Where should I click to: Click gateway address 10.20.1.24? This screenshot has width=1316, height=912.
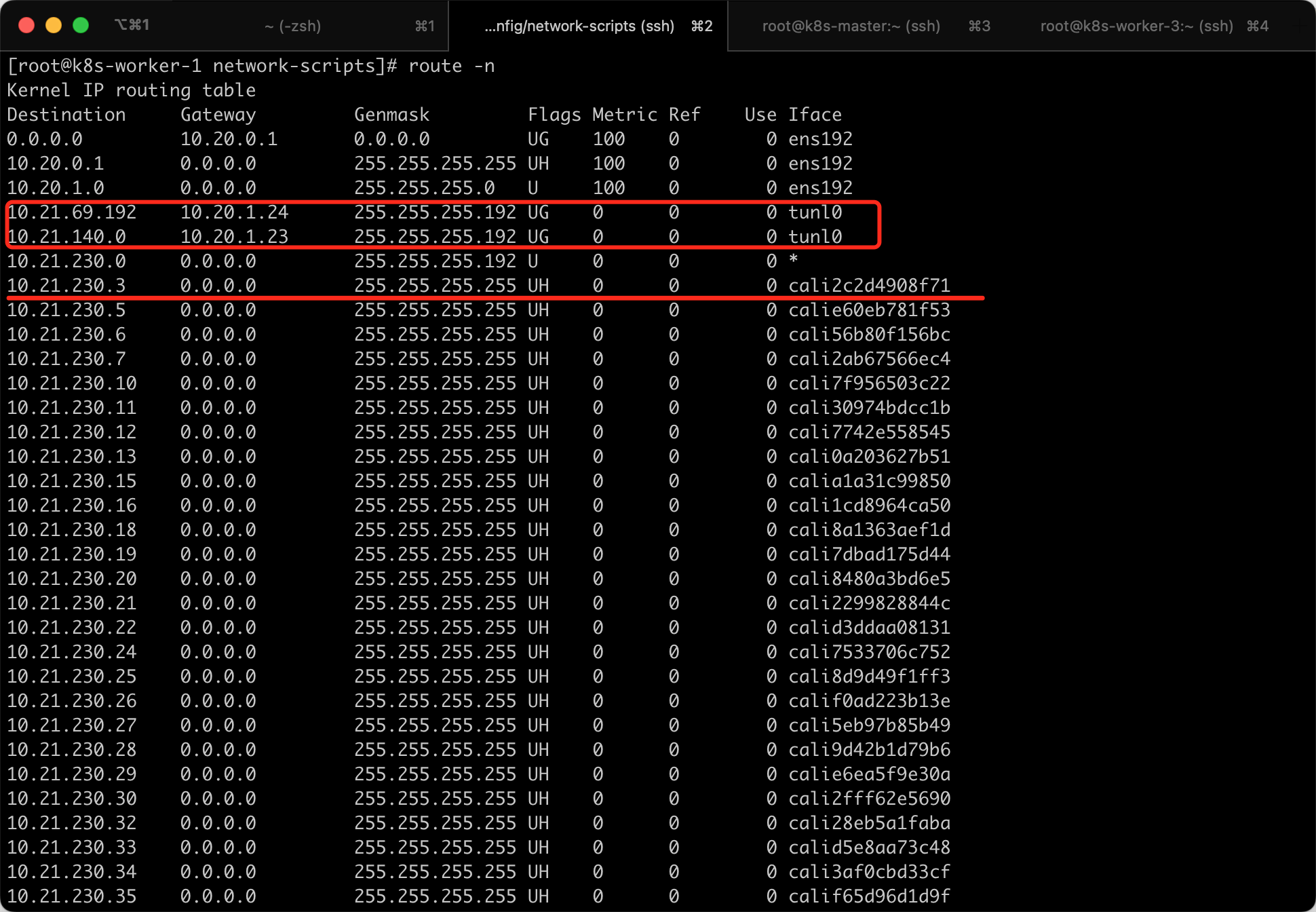[x=234, y=212]
